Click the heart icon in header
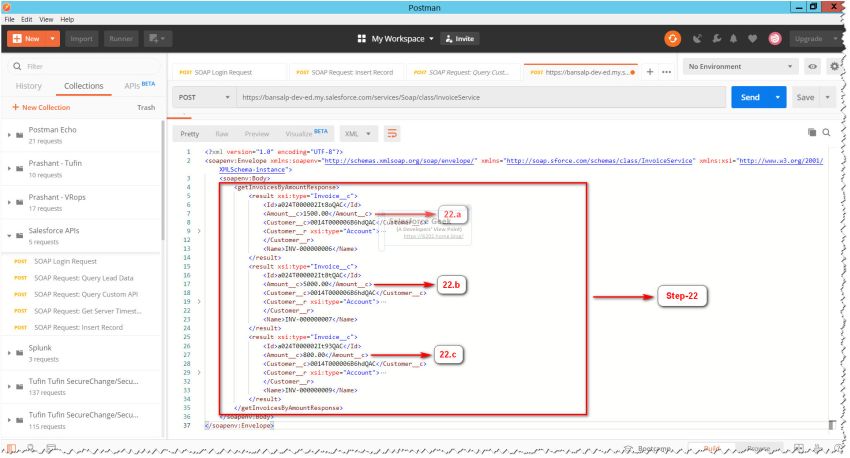The image size is (850, 458). [752, 38]
